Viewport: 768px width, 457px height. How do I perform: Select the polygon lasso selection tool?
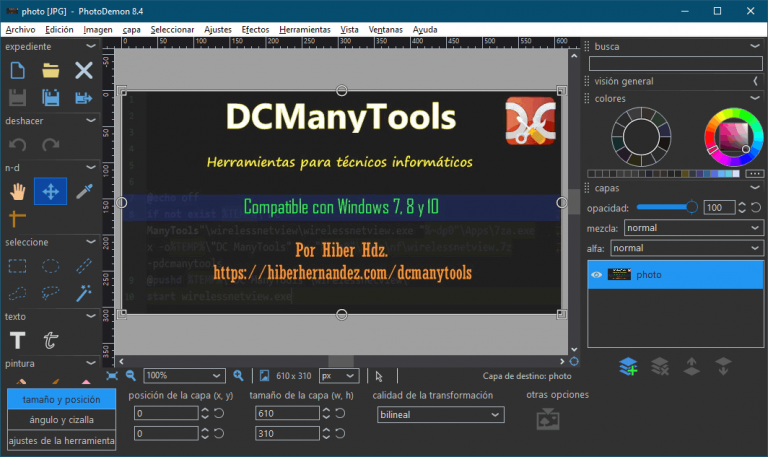point(18,293)
